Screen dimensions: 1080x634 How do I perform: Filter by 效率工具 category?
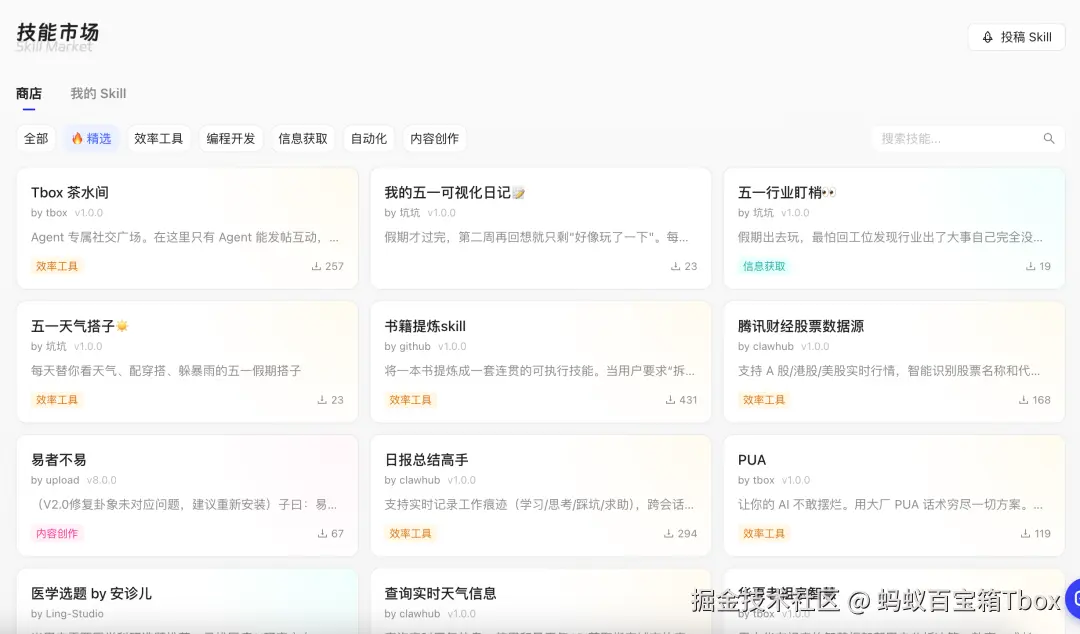(x=158, y=139)
